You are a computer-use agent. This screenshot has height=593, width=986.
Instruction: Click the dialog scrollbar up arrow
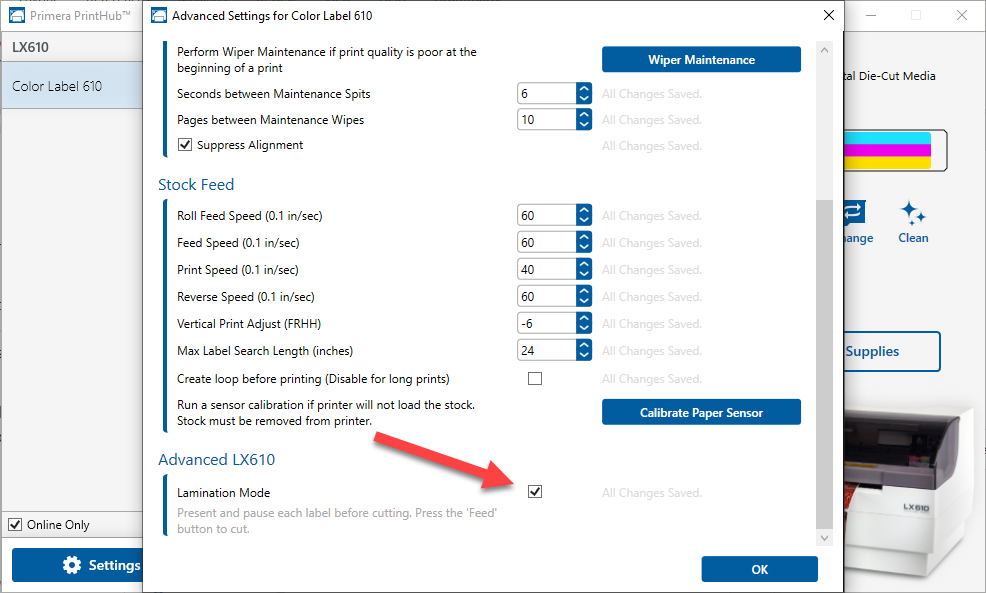[x=824, y=50]
